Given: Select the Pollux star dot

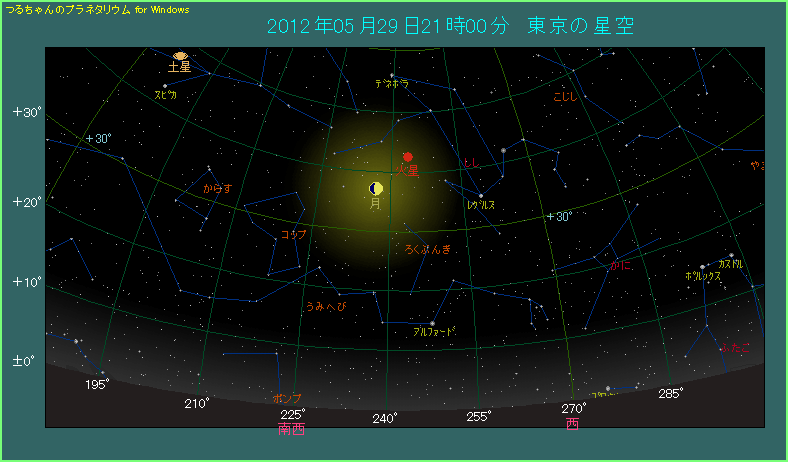Looking at the screenshot, I should [x=702, y=267].
